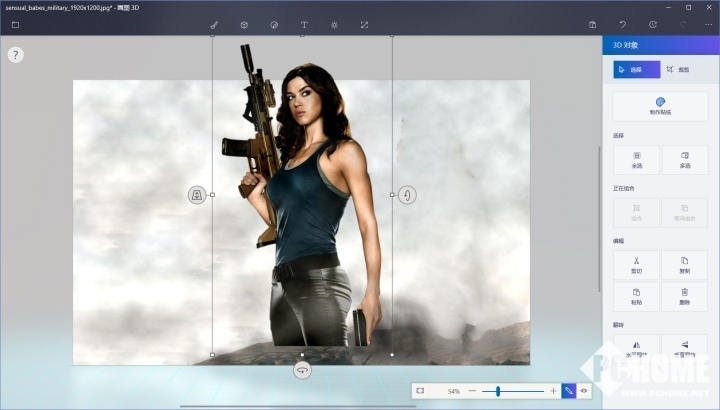Flip selection vertically with 垂直翻转

click(685, 348)
